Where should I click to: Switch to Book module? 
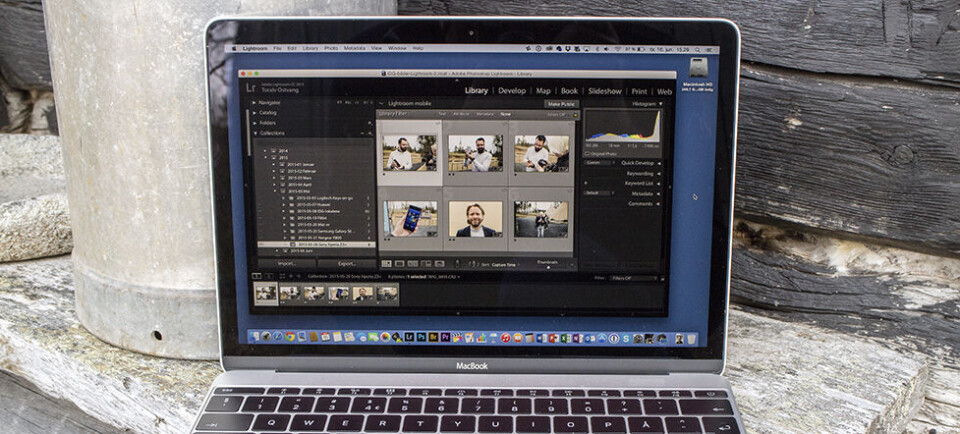[569, 91]
